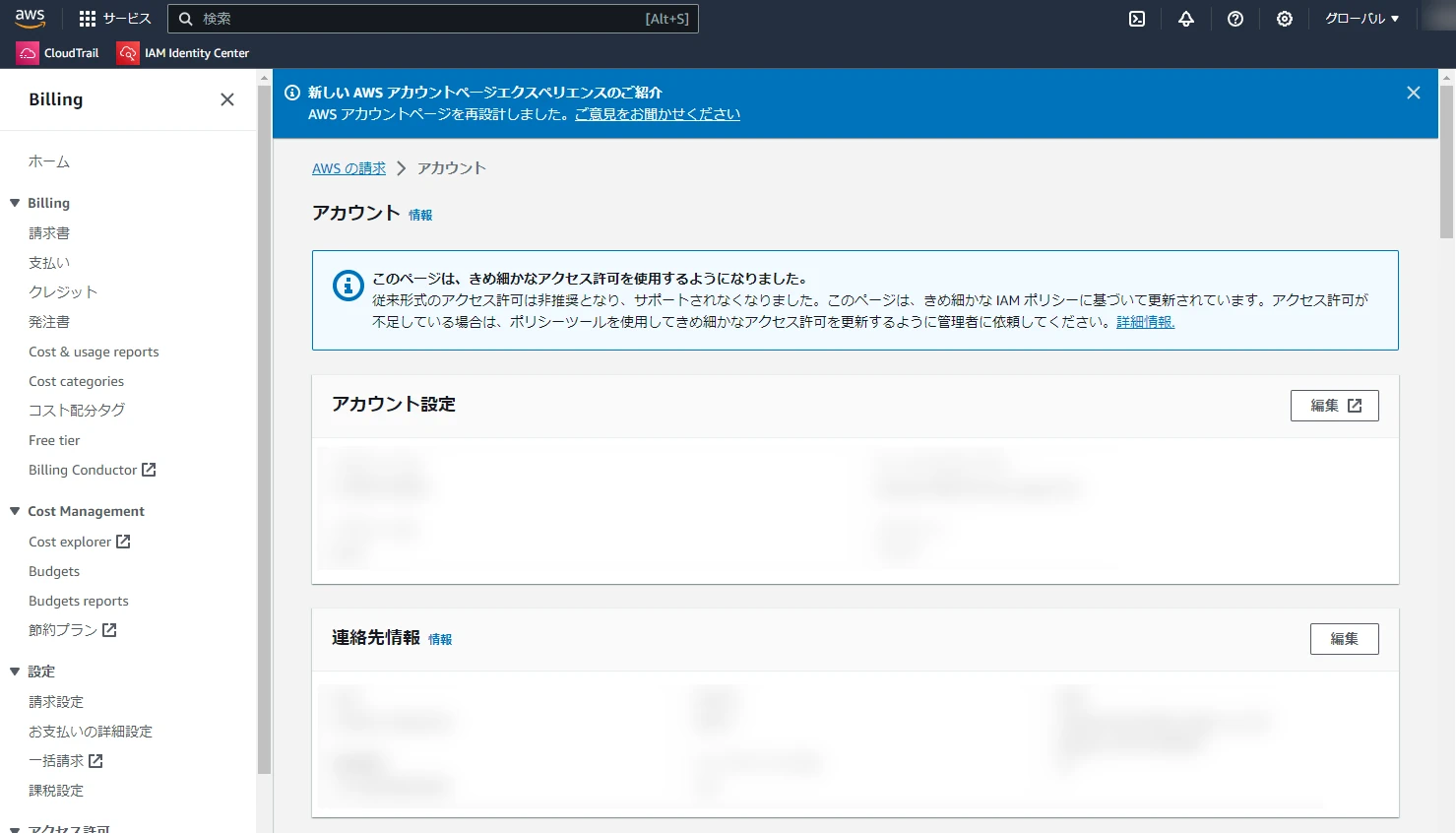Open the help question mark icon
Viewport: 1456px width, 833px height.
pos(1235,19)
